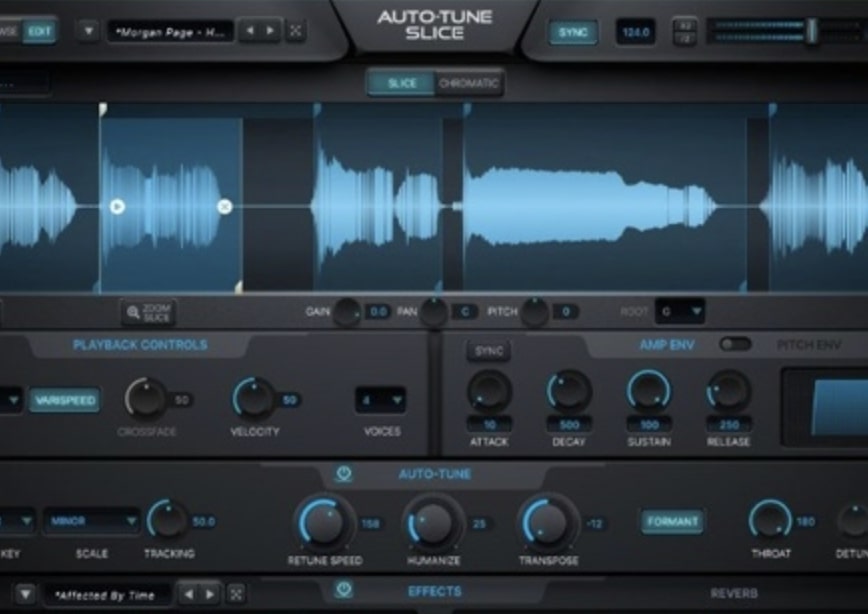Screen dimensions: 868x614
Task: Open the effects preset menu arrow
Action: pos(25,595)
